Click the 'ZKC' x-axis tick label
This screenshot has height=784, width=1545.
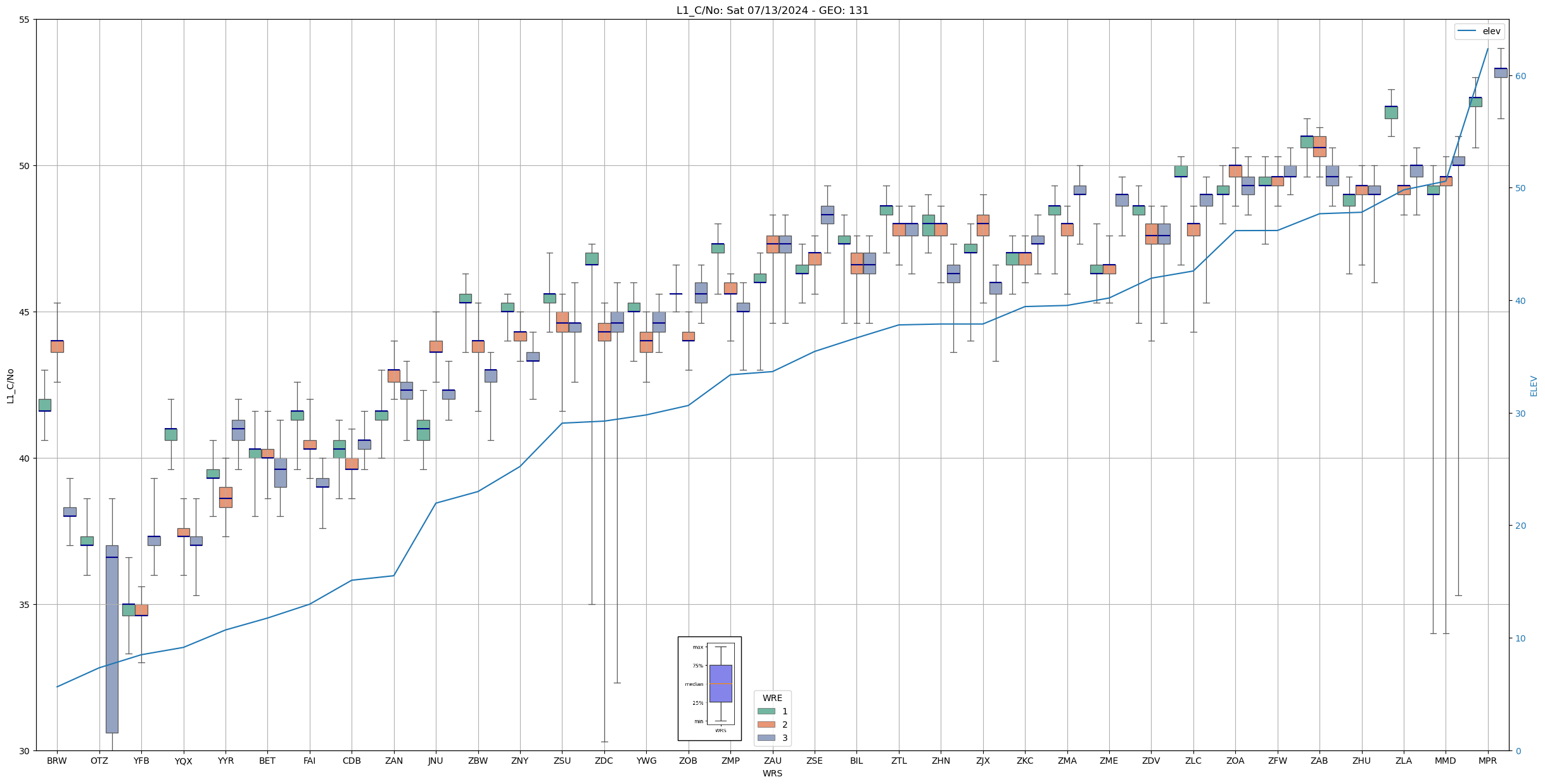pos(1025,761)
